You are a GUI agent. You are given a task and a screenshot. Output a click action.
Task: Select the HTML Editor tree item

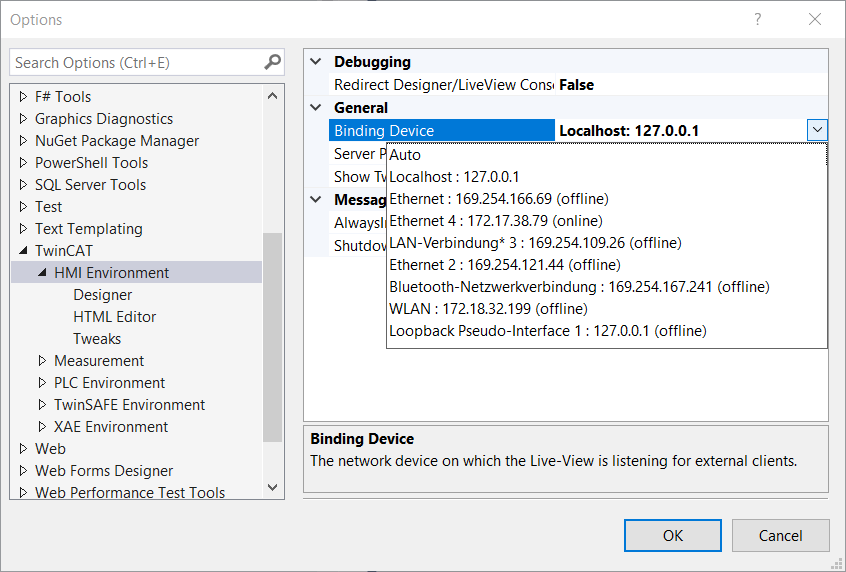(114, 317)
